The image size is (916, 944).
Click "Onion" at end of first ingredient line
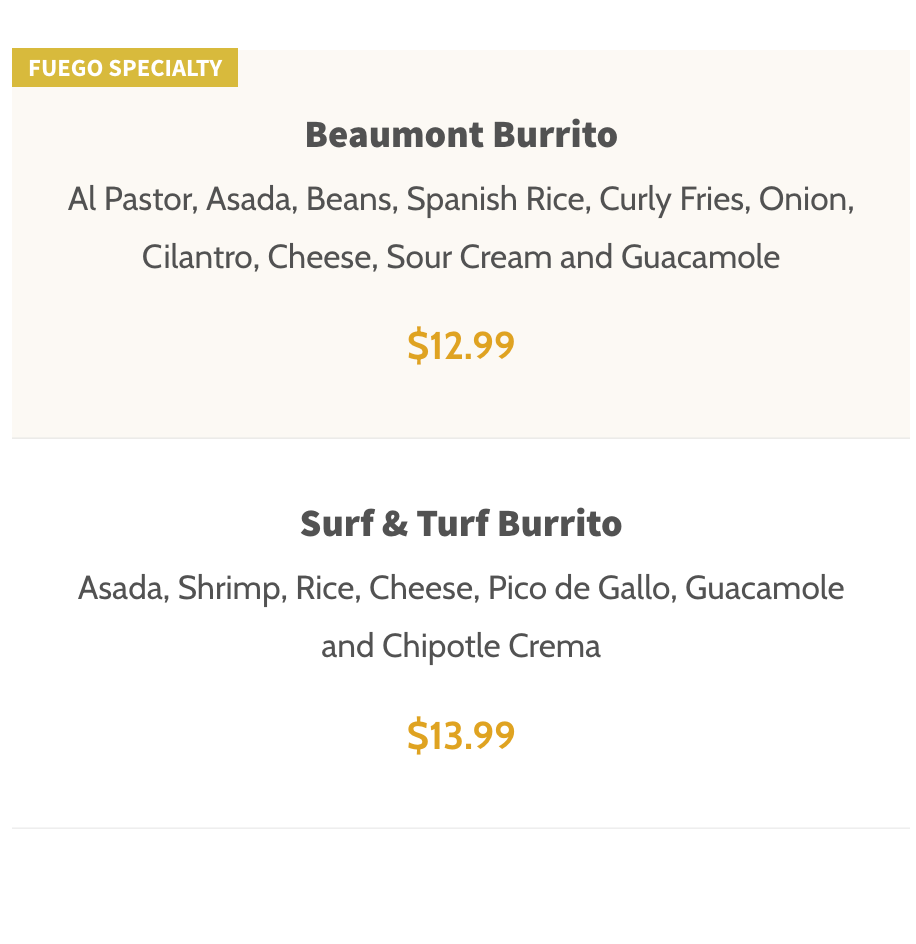(x=803, y=199)
